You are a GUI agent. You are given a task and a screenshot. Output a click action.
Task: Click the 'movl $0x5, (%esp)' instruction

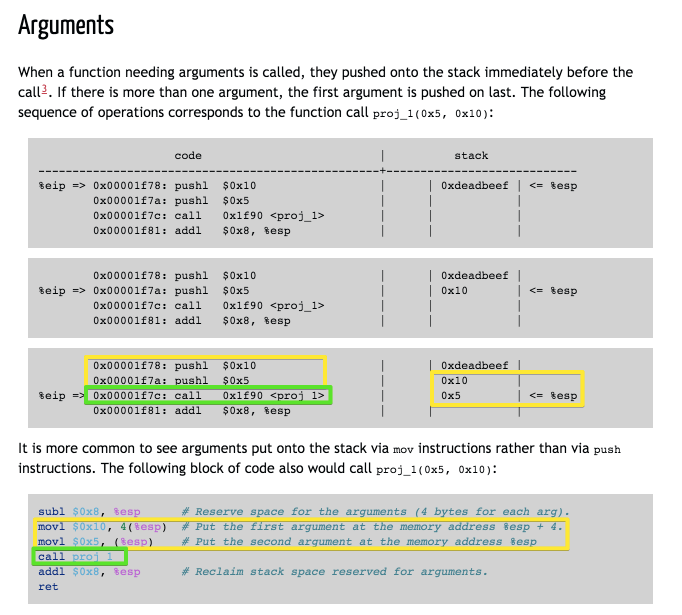[x=96, y=541]
